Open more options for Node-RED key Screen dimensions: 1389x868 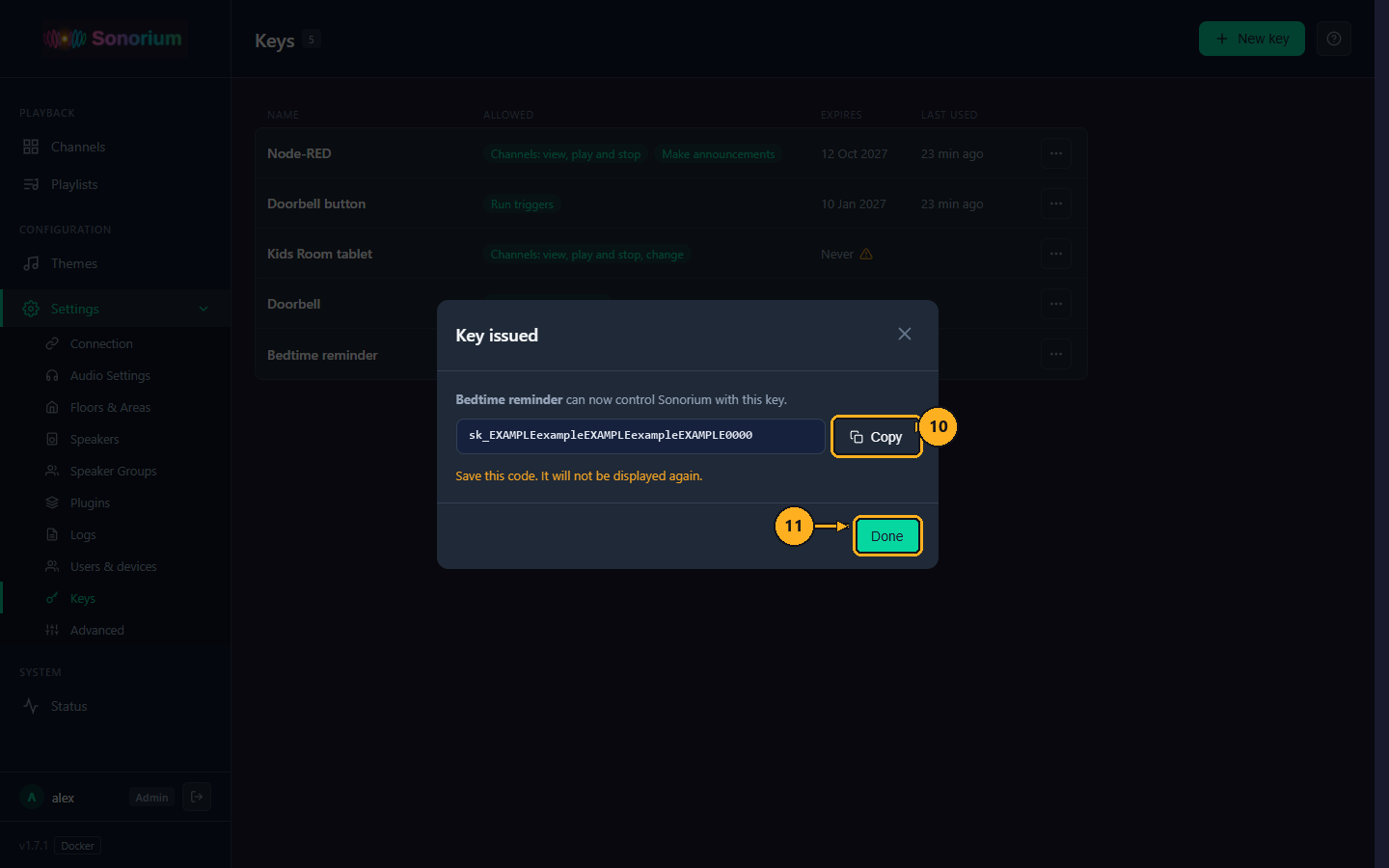pyautogui.click(x=1056, y=153)
